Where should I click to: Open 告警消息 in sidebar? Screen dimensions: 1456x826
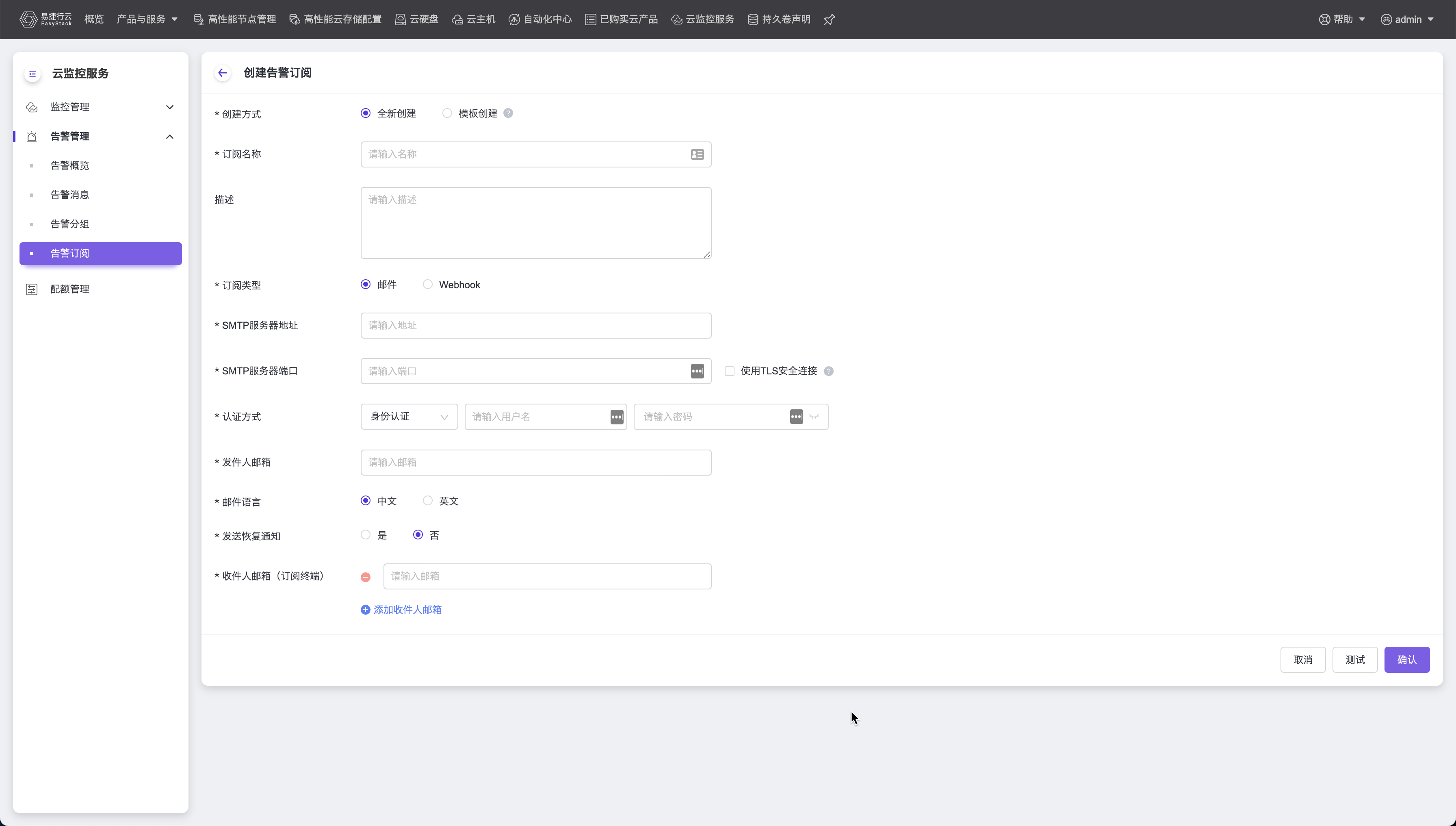[x=70, y=195]
